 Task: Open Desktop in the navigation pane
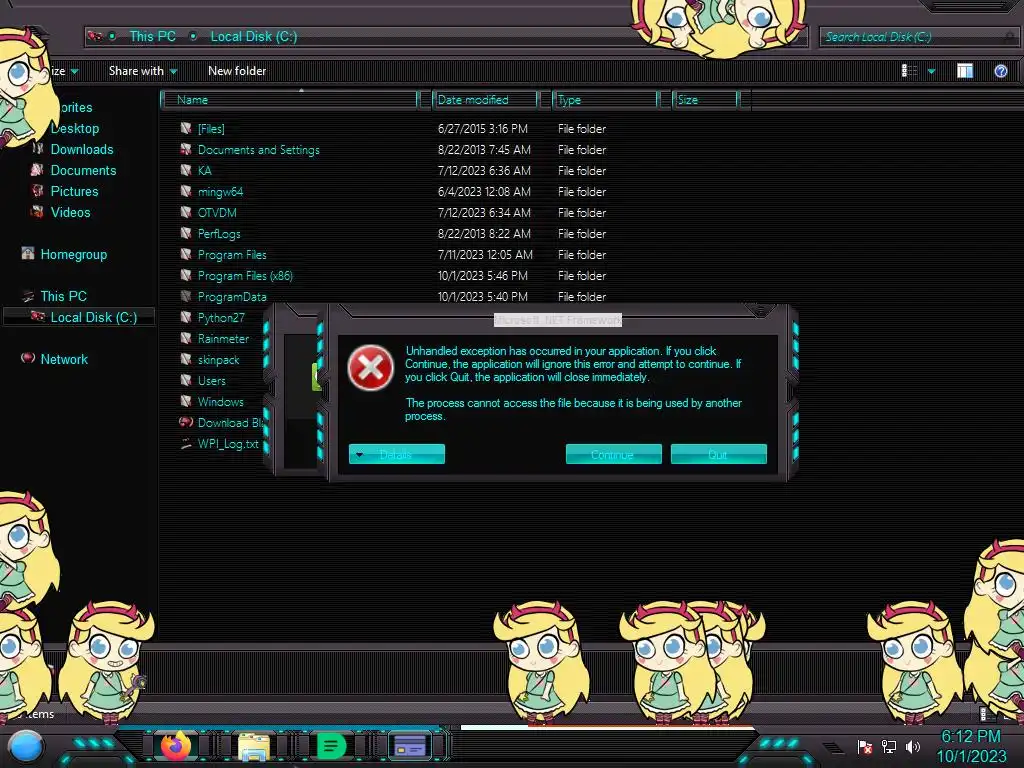click(x=75, y=129)
